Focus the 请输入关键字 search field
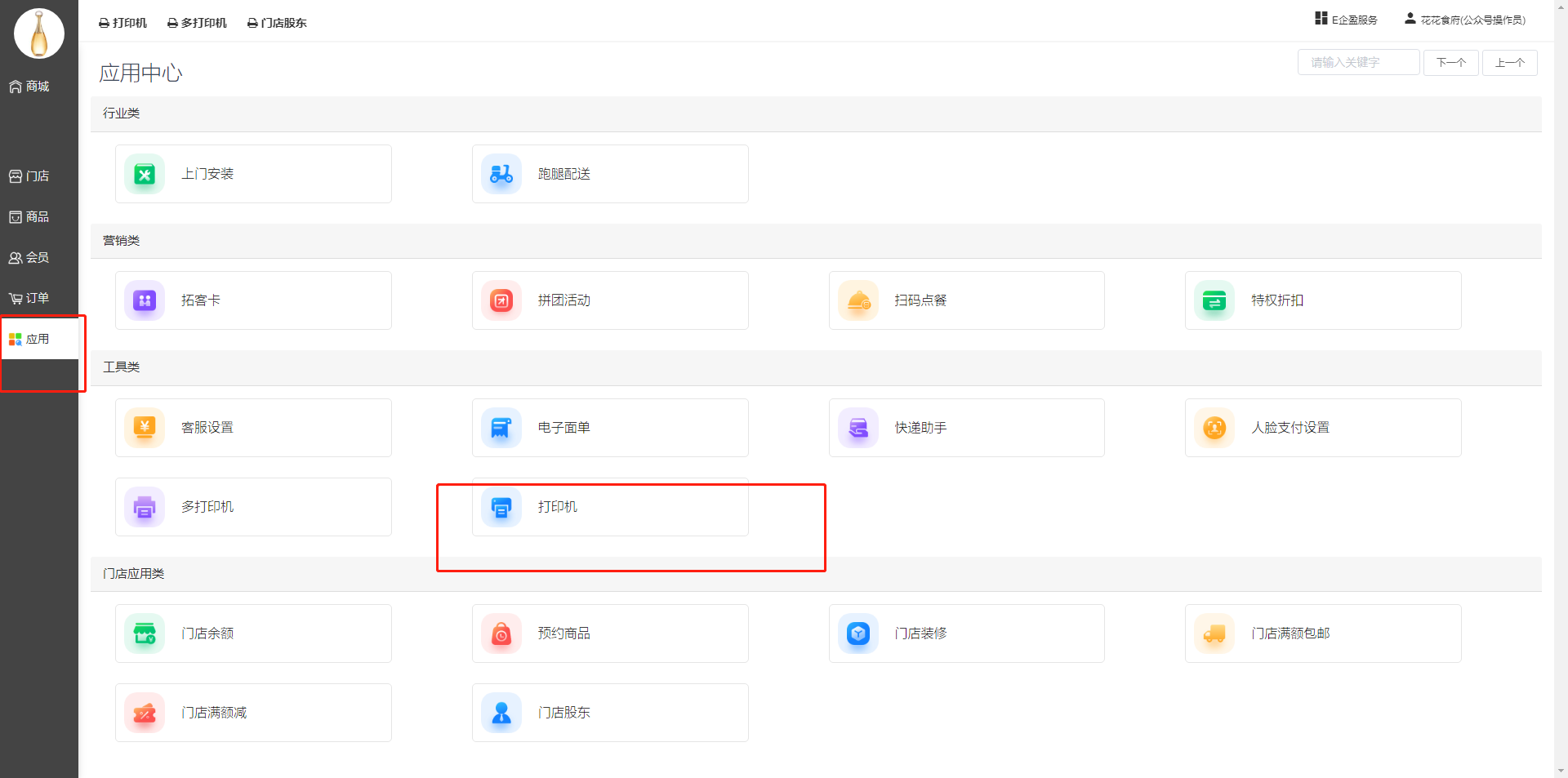This screenshot has height=778, width=1568. [x=1358, y=63]
